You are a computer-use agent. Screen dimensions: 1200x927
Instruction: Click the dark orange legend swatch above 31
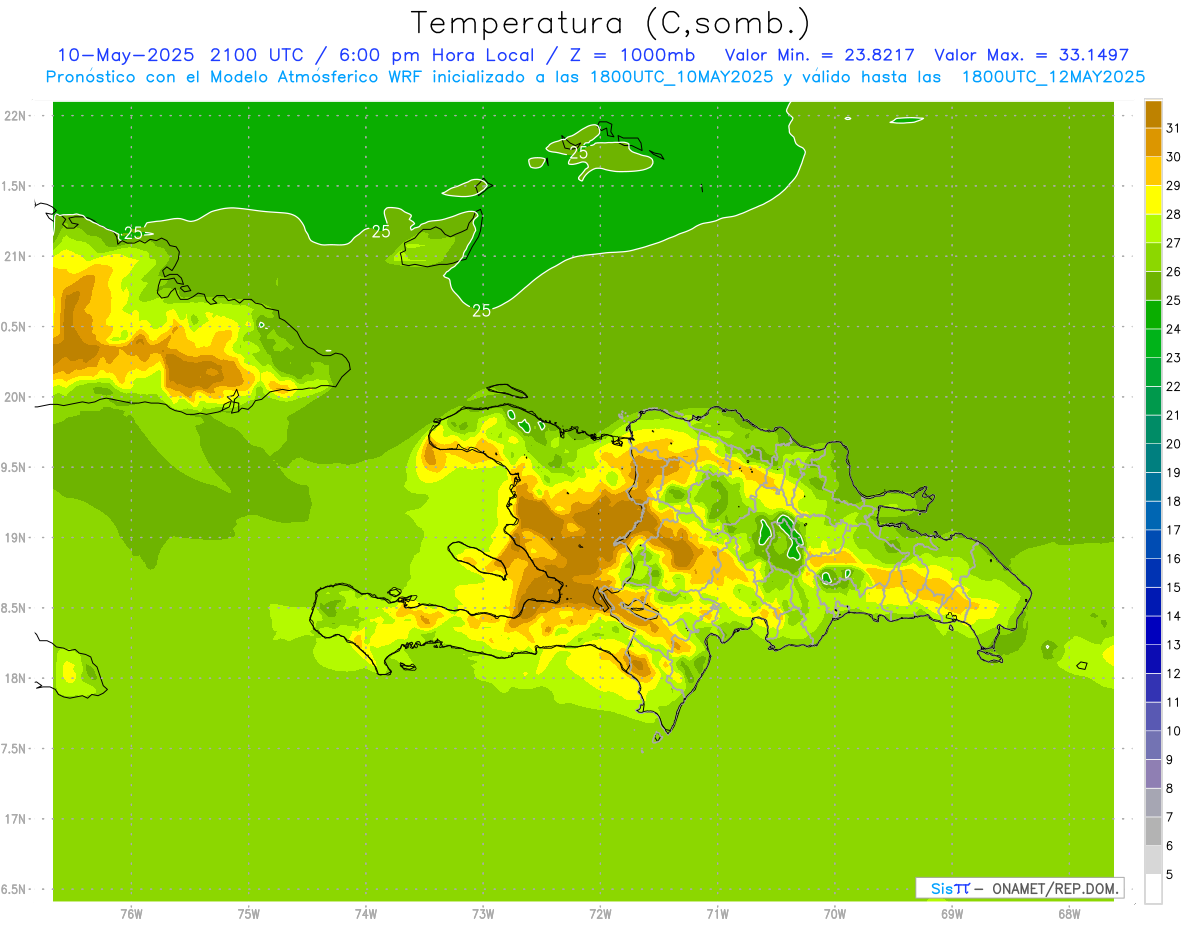tap(1153, 114)
